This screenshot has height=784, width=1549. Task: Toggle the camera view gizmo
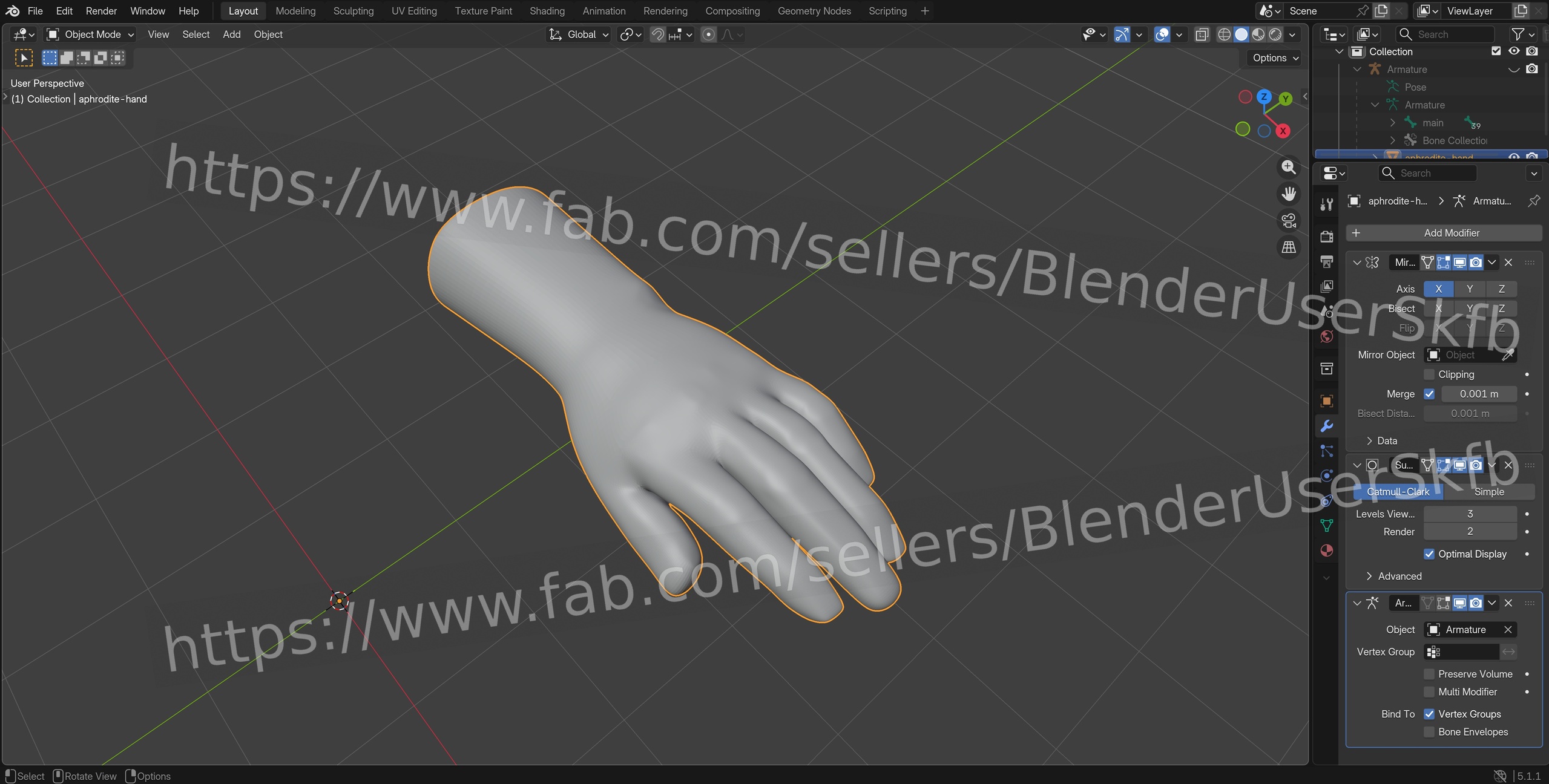(x=1289, y=221)
